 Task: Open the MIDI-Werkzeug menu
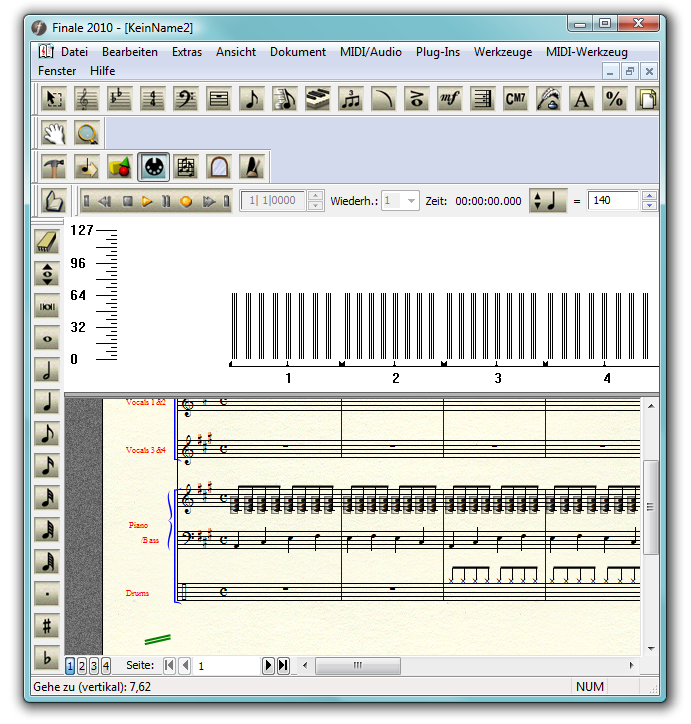point(587,52)
